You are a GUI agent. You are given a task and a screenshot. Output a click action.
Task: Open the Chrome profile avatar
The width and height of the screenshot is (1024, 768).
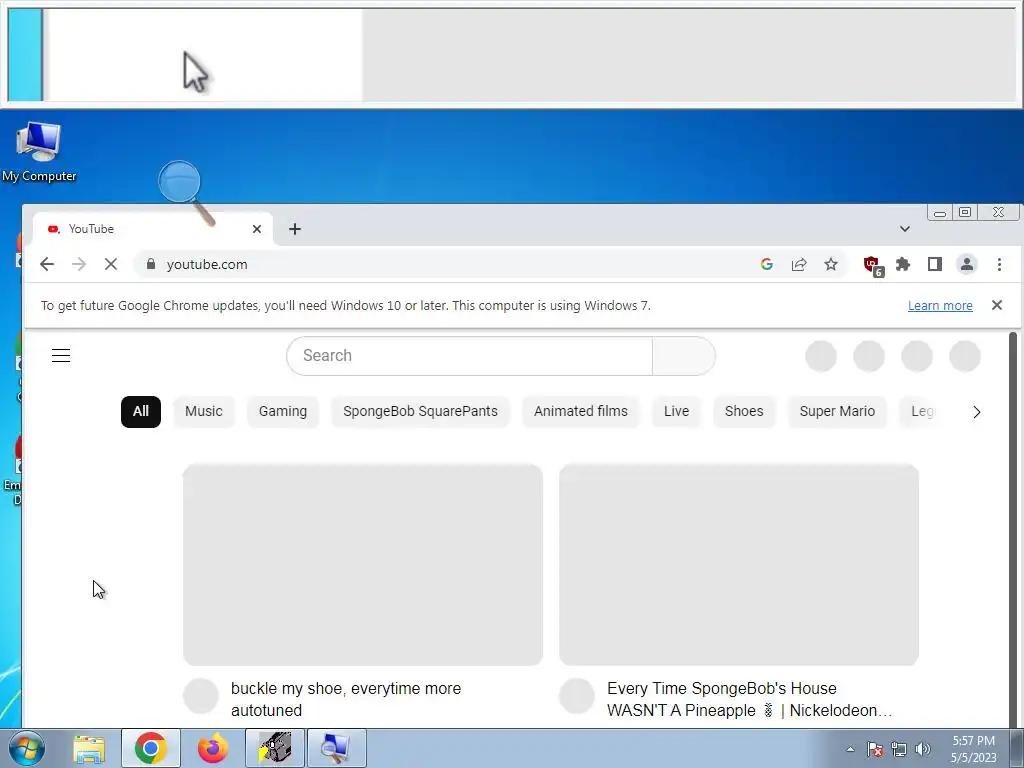coord(967,264)
